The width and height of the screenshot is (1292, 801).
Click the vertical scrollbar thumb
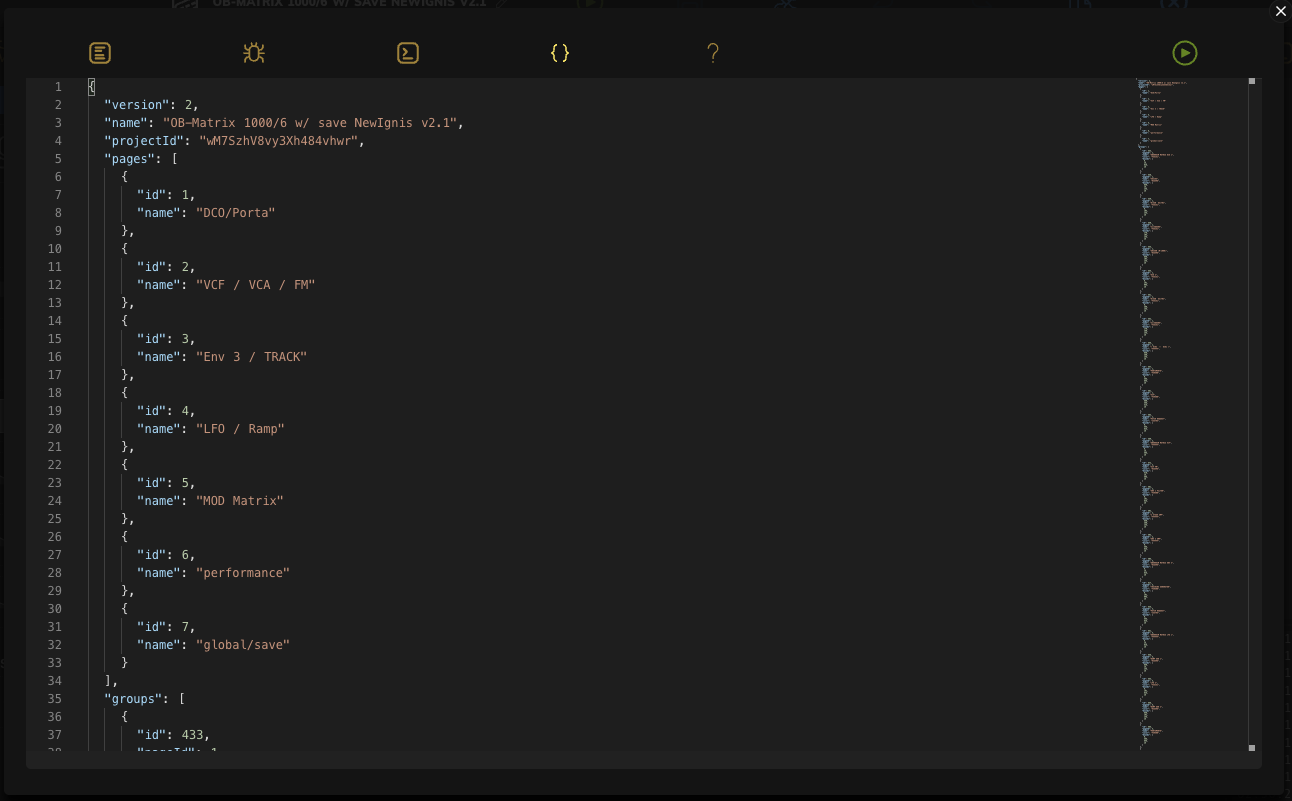(x=1251, y=81)
